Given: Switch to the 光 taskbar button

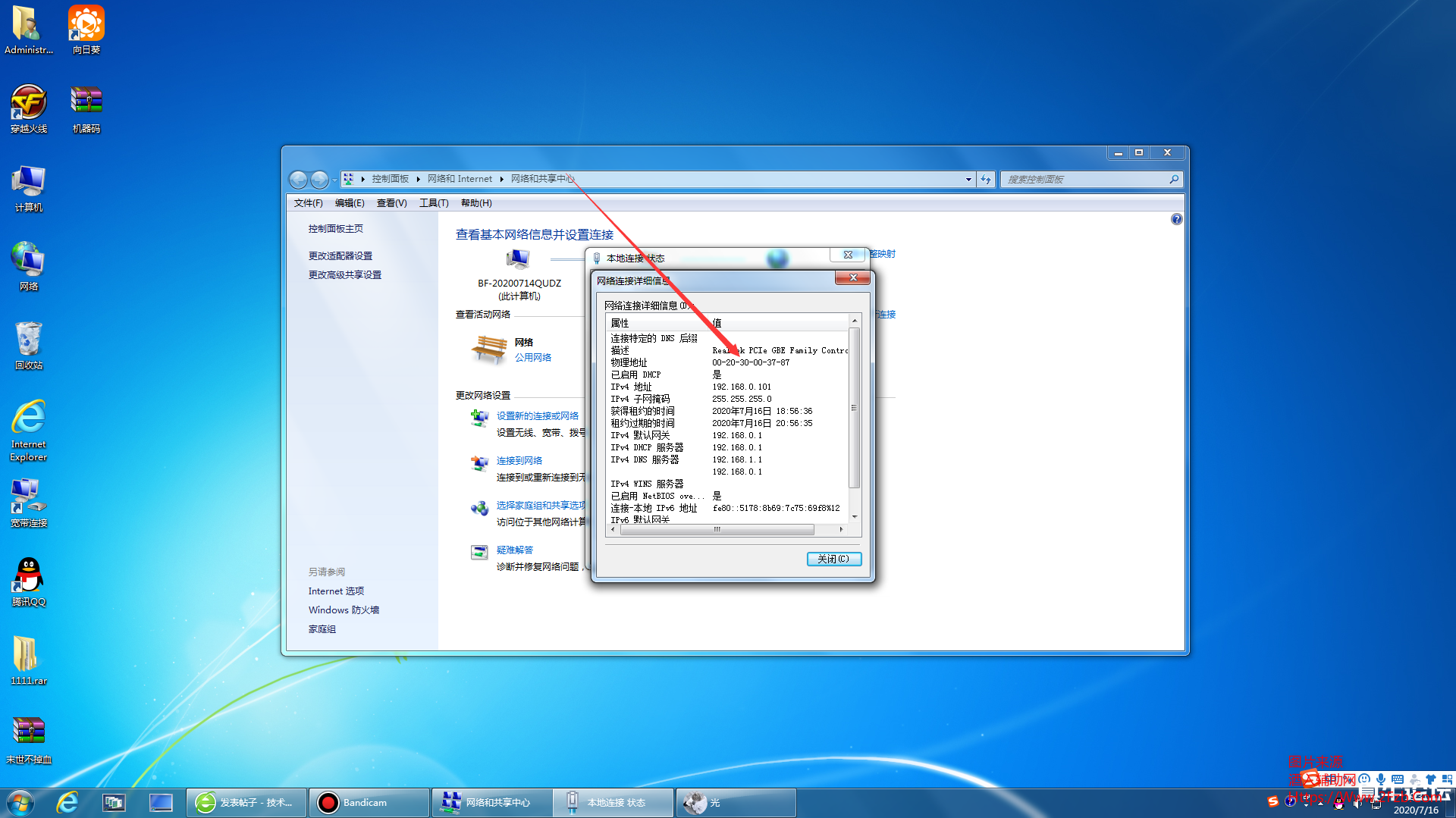Looking at the screenshot, I should click(736, 803).
